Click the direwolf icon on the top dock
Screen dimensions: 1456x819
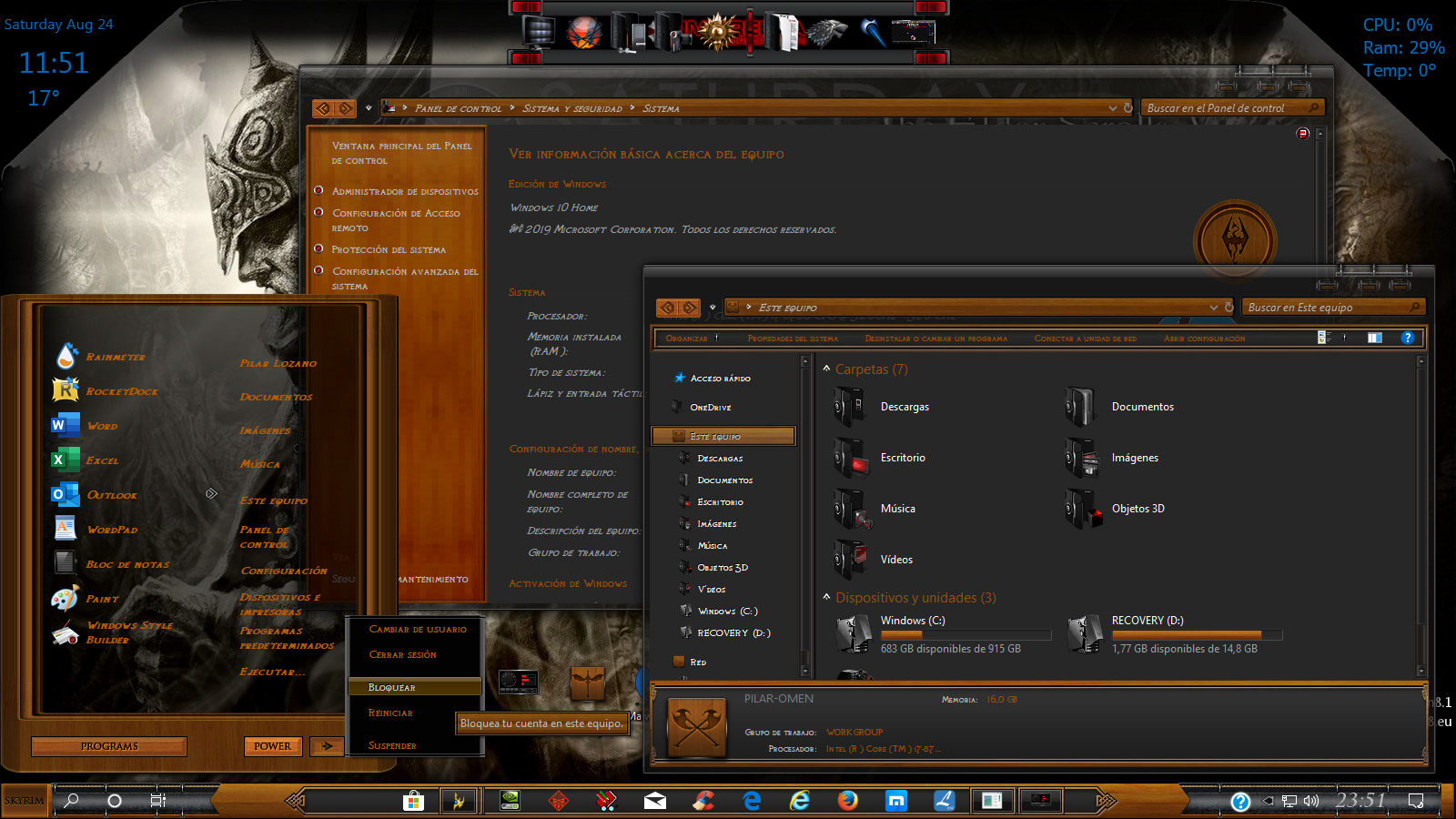point(827,30)
